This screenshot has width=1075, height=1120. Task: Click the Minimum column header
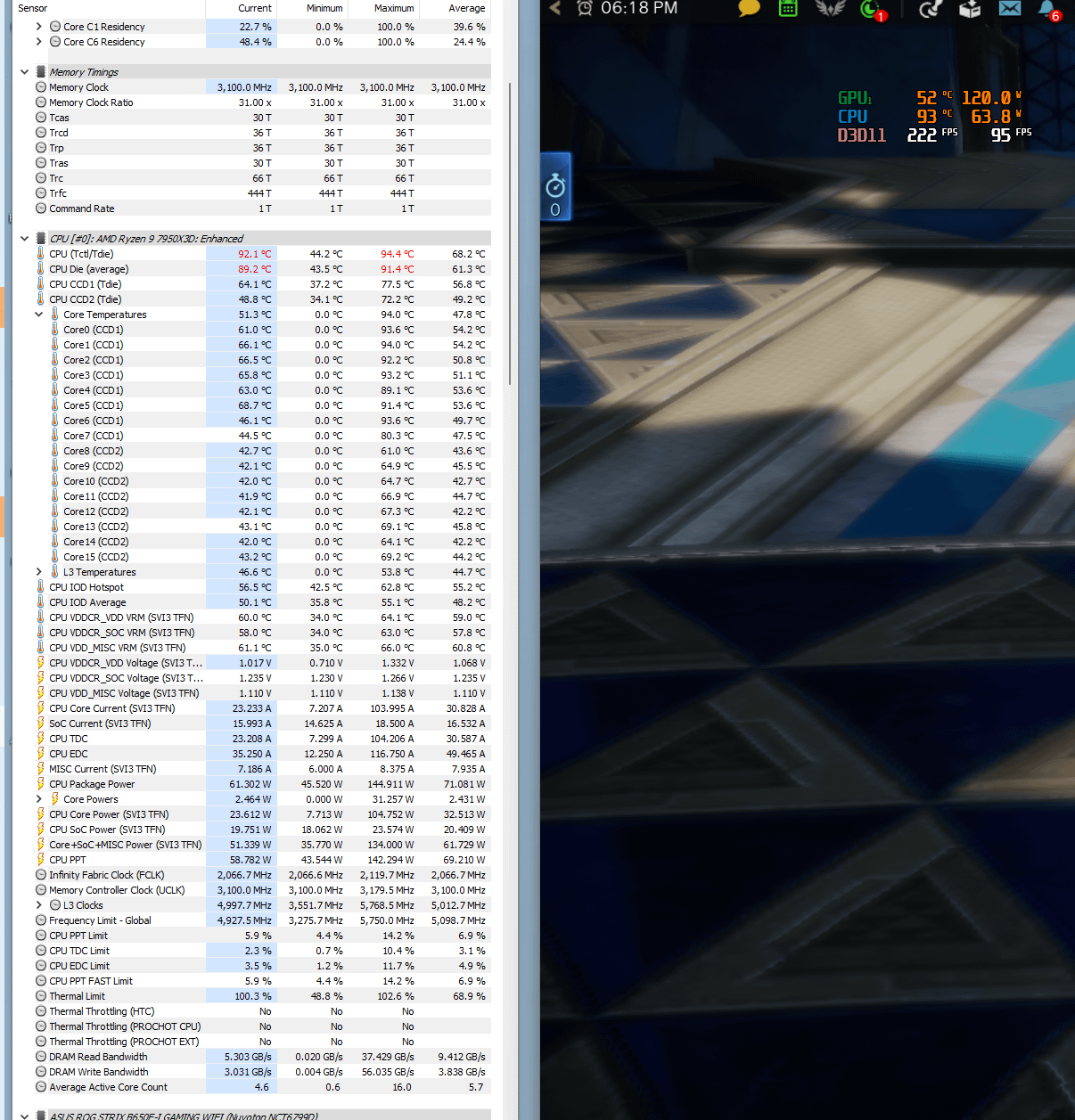tap(312, 8)
